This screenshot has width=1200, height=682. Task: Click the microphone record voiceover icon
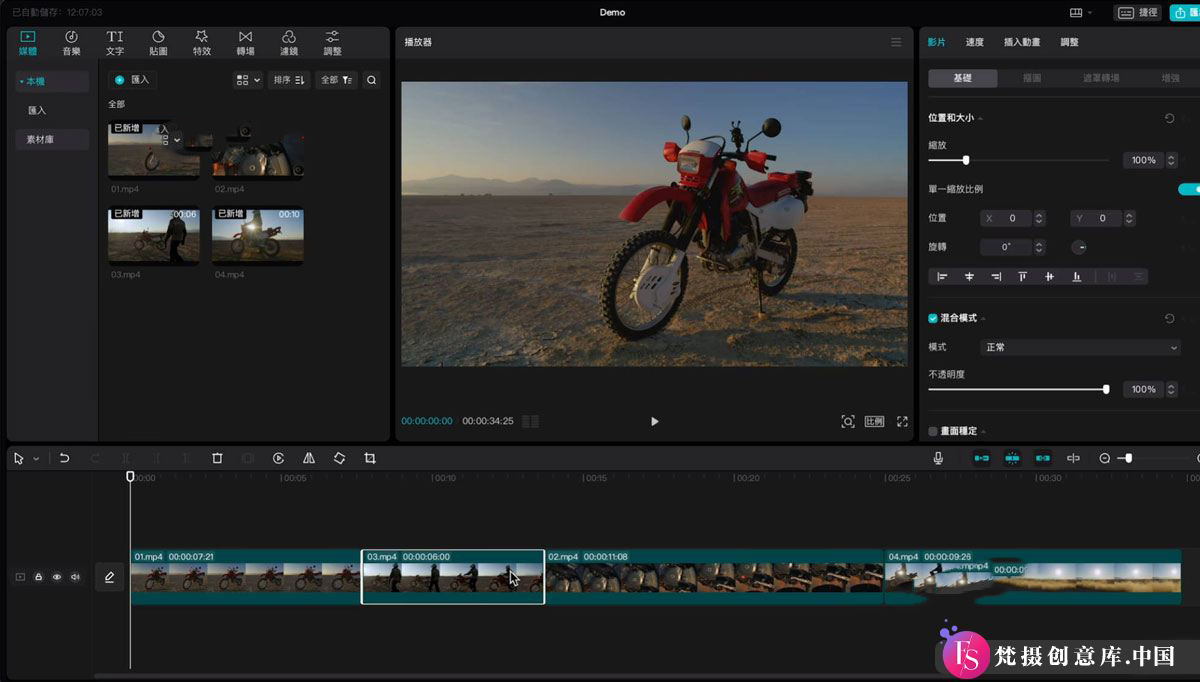click(938, 458)
